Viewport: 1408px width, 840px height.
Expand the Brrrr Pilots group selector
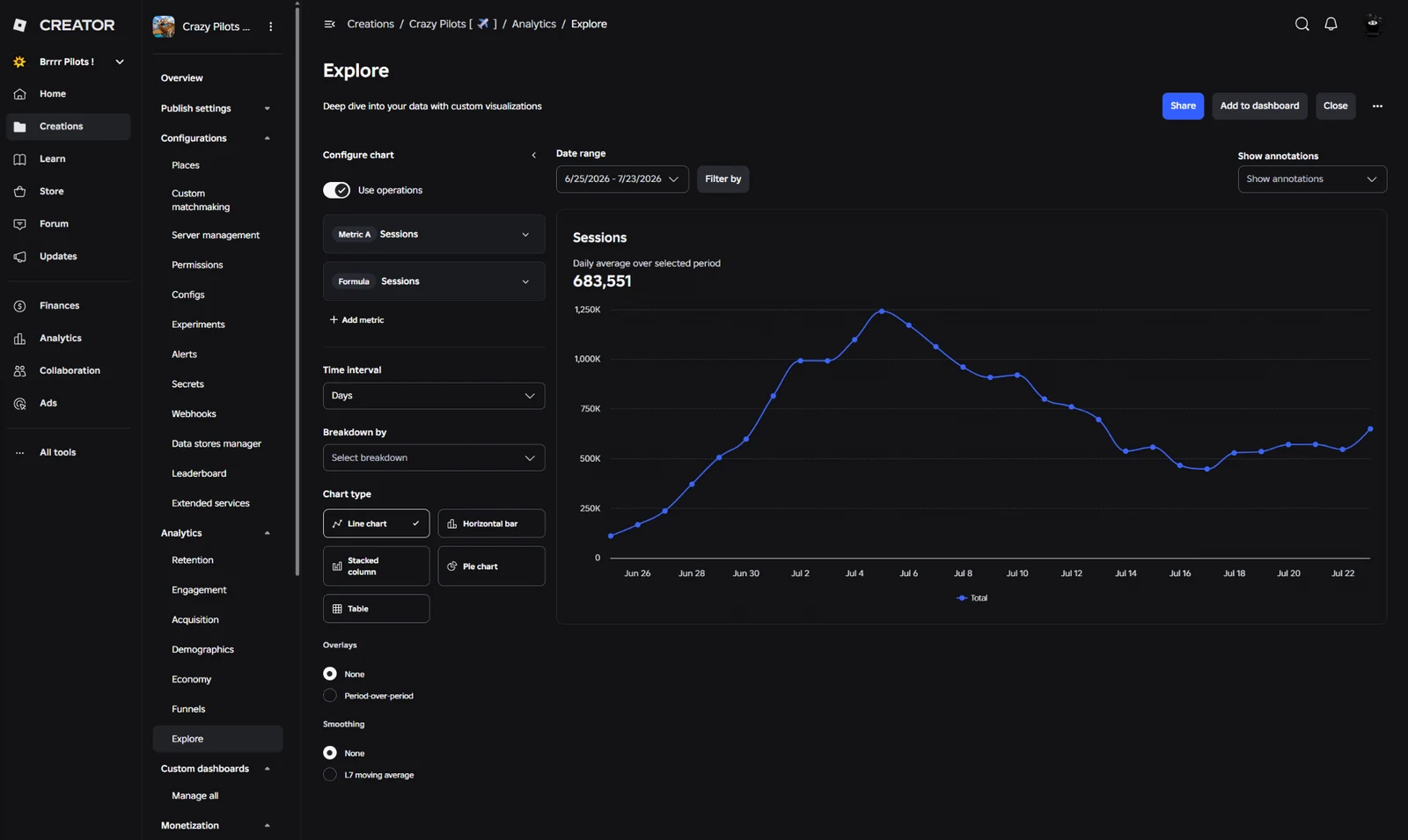point(120,62)
